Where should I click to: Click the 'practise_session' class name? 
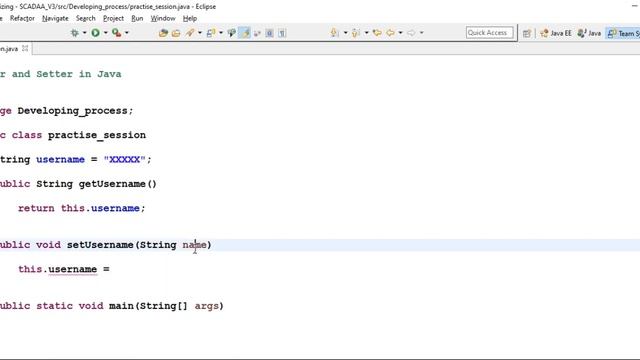(97, 135)
